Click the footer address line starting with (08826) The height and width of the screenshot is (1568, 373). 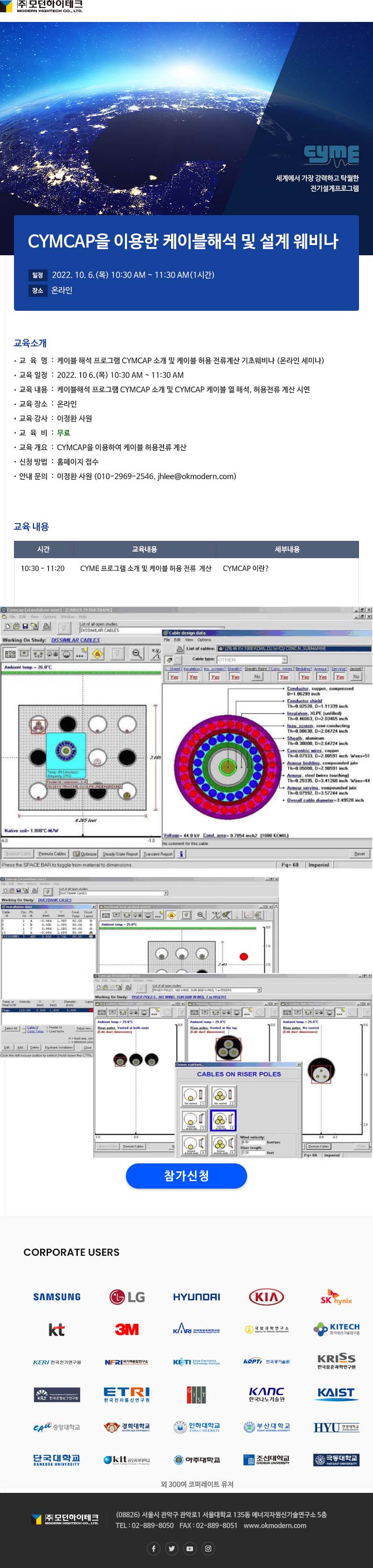221,1514
